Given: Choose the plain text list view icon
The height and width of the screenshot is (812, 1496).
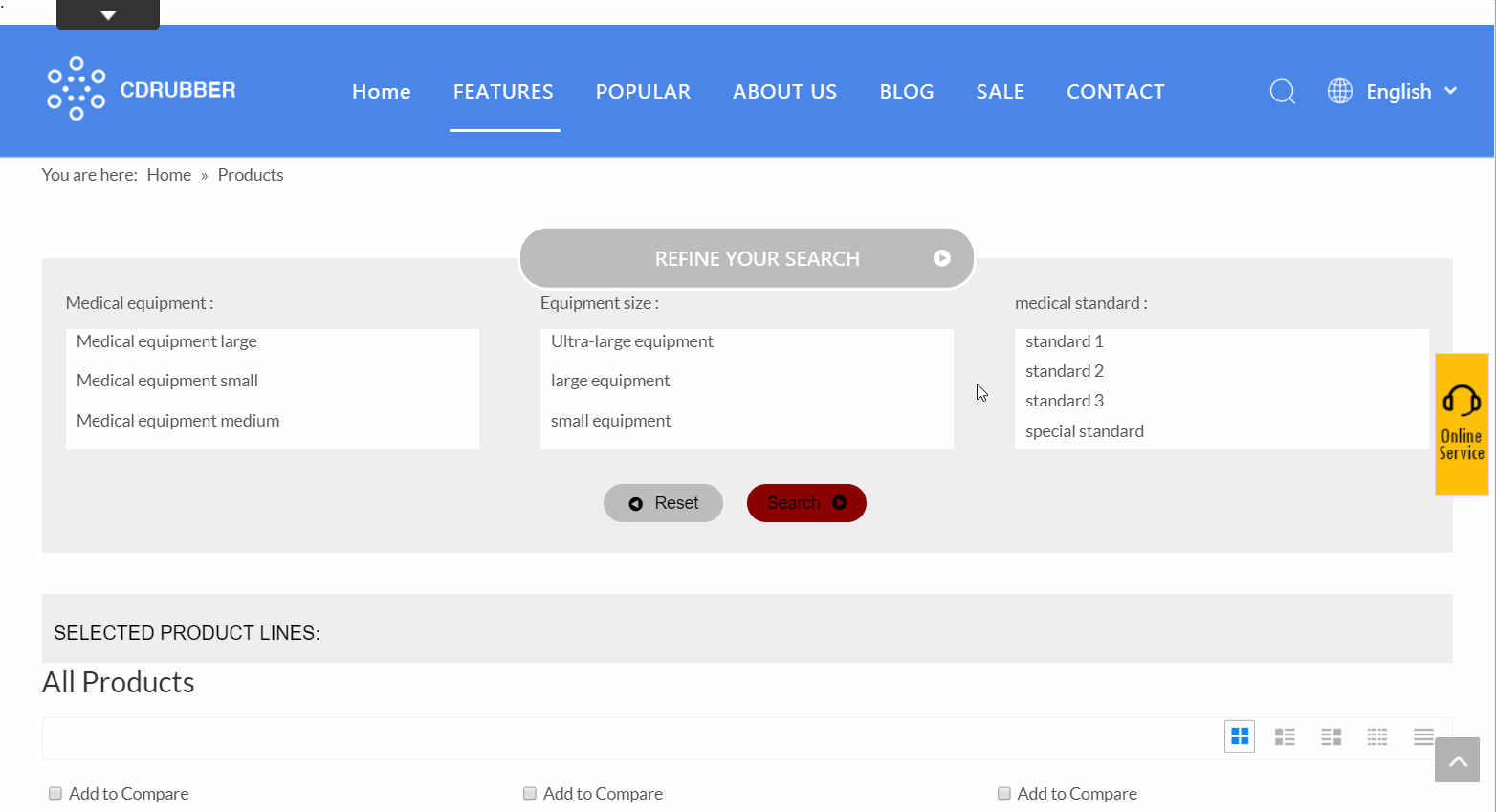Looking at the screenshot, I should click(1423, 736).
